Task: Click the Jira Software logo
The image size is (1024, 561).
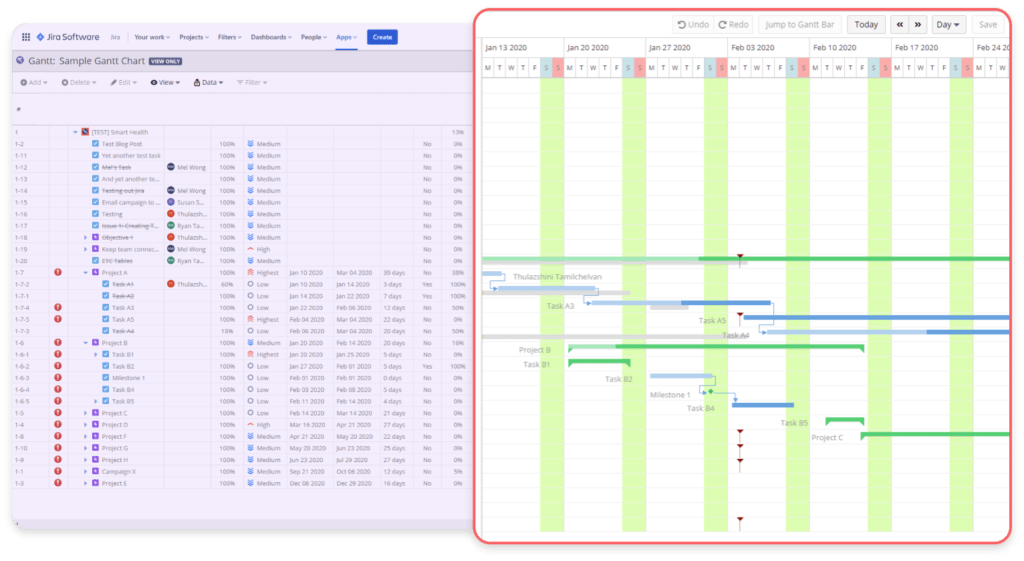Action: [68, 37]
